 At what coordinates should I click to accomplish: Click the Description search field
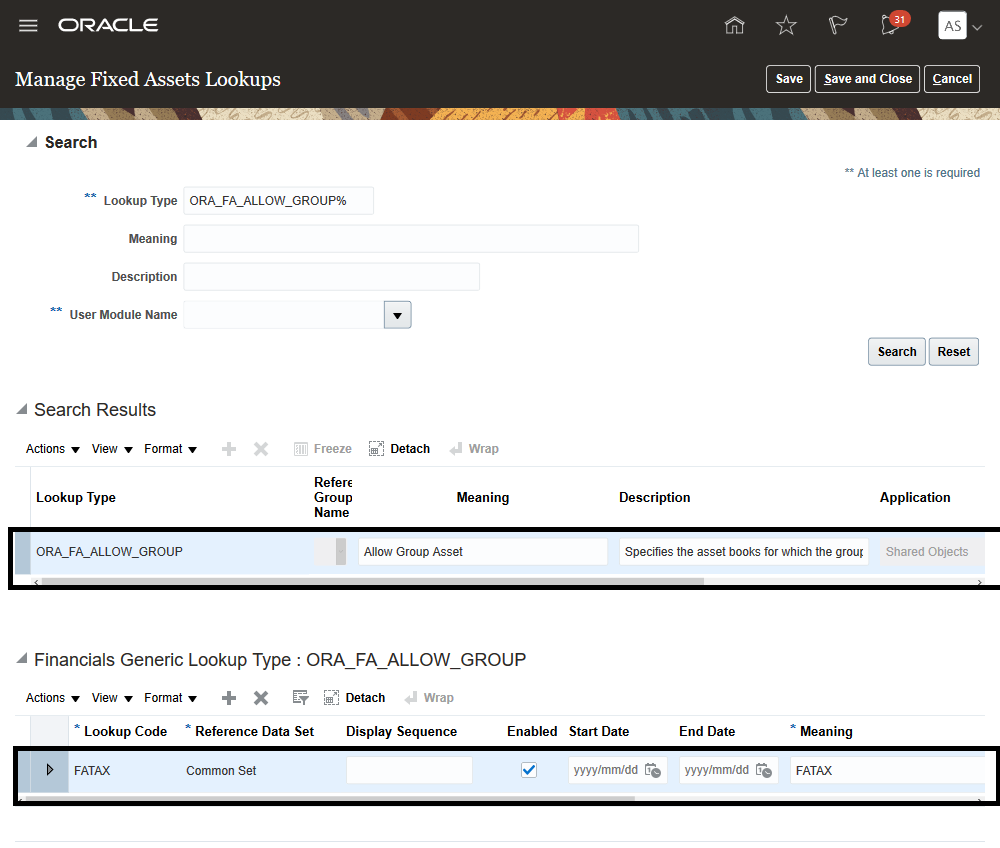pos(331,277)
